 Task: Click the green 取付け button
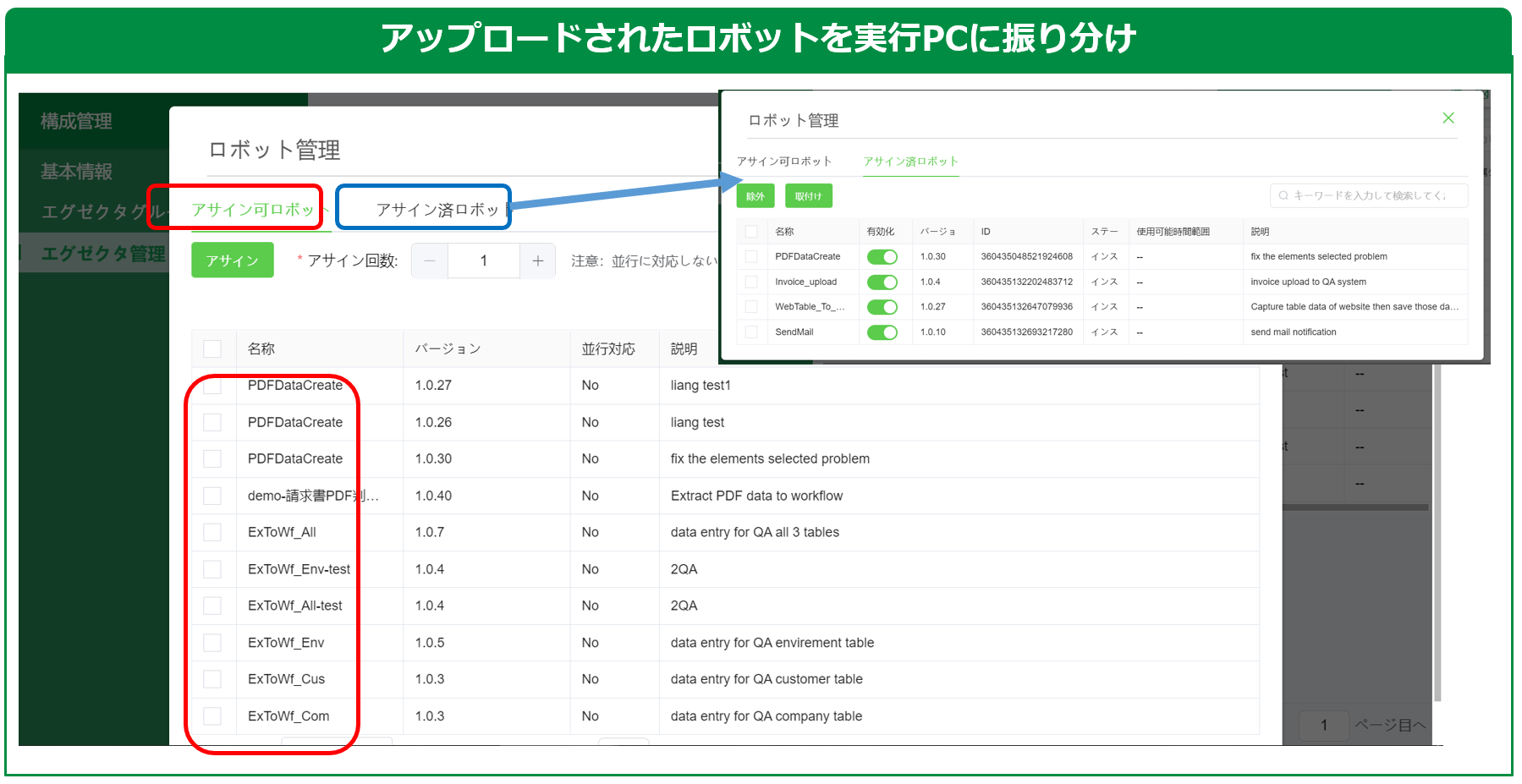point(809,196)
